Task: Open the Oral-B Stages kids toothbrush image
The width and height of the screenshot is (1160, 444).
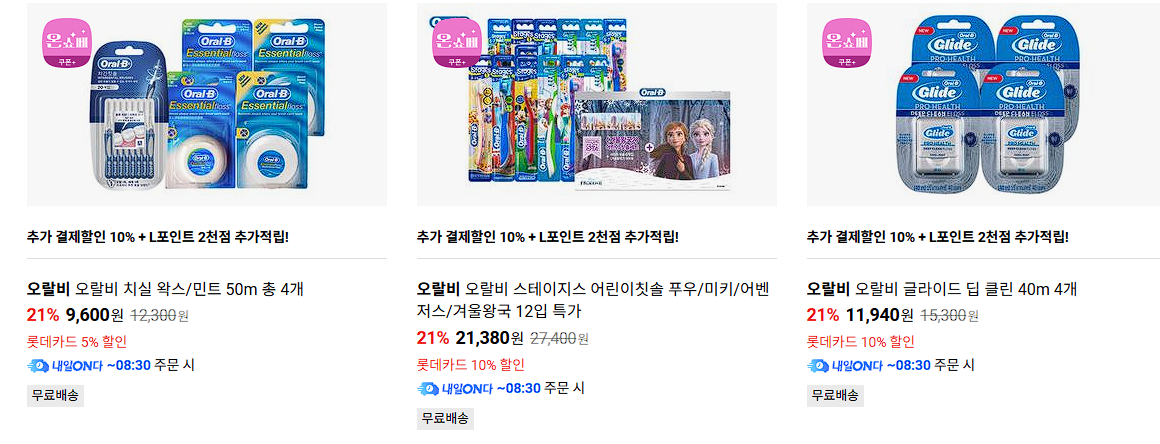Action: pos(597,104)
